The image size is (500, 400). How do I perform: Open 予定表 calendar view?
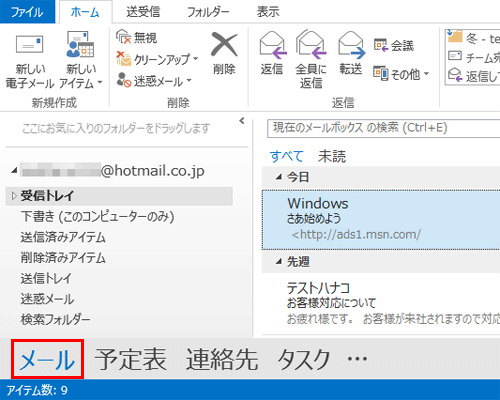(x=130, y=359)
